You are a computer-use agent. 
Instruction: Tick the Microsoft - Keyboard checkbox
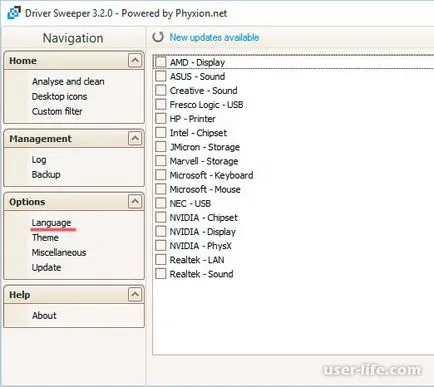pyautogui.click(x=161, y=175)
